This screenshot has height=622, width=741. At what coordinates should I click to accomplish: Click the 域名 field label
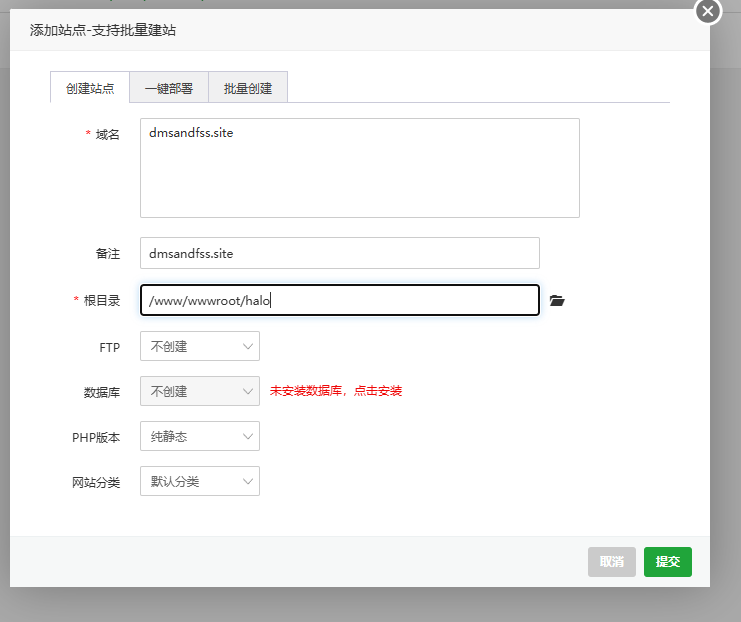pos(107,135)
